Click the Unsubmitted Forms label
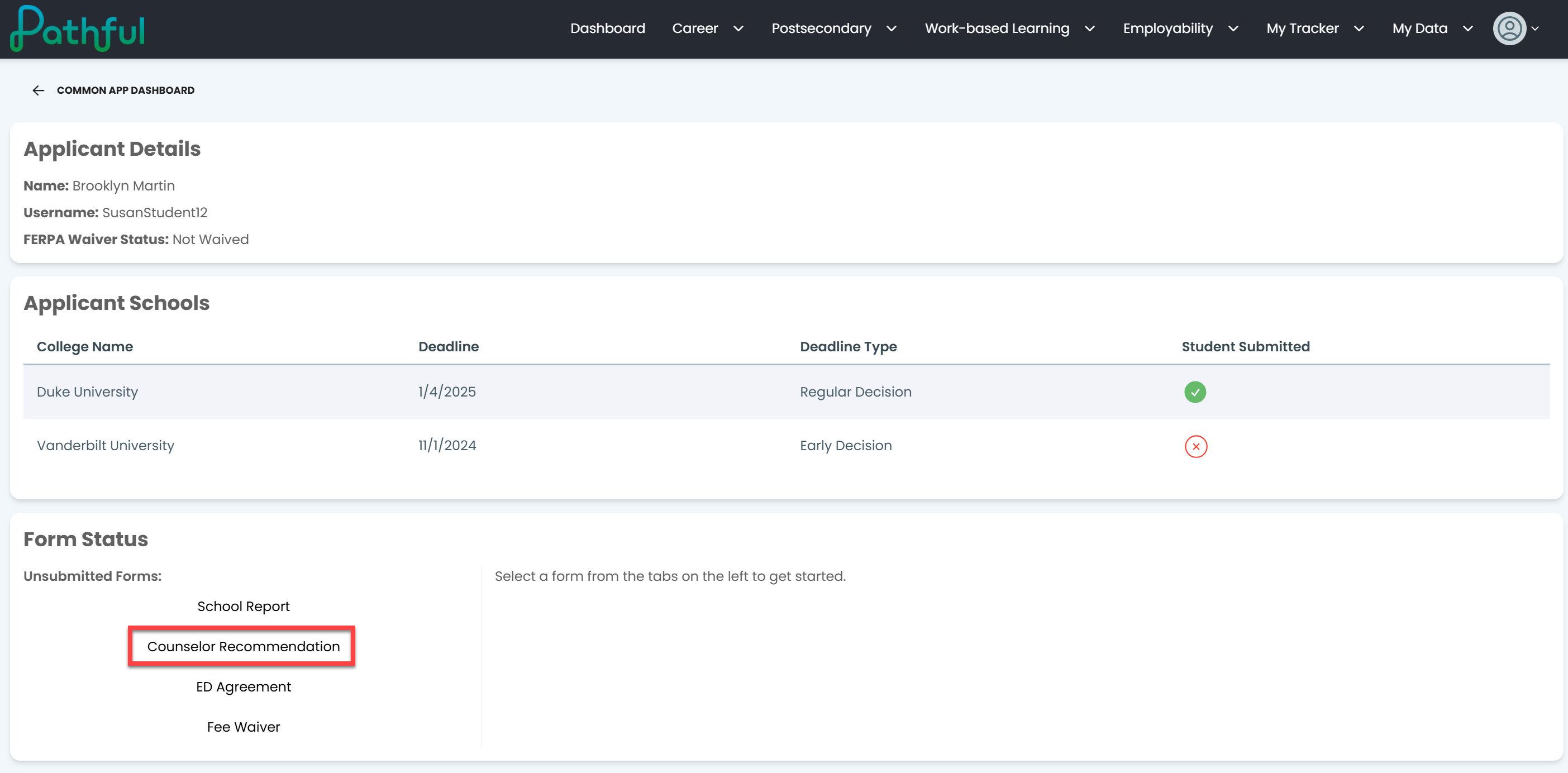The image size is (1568, 773). point(93,576)
